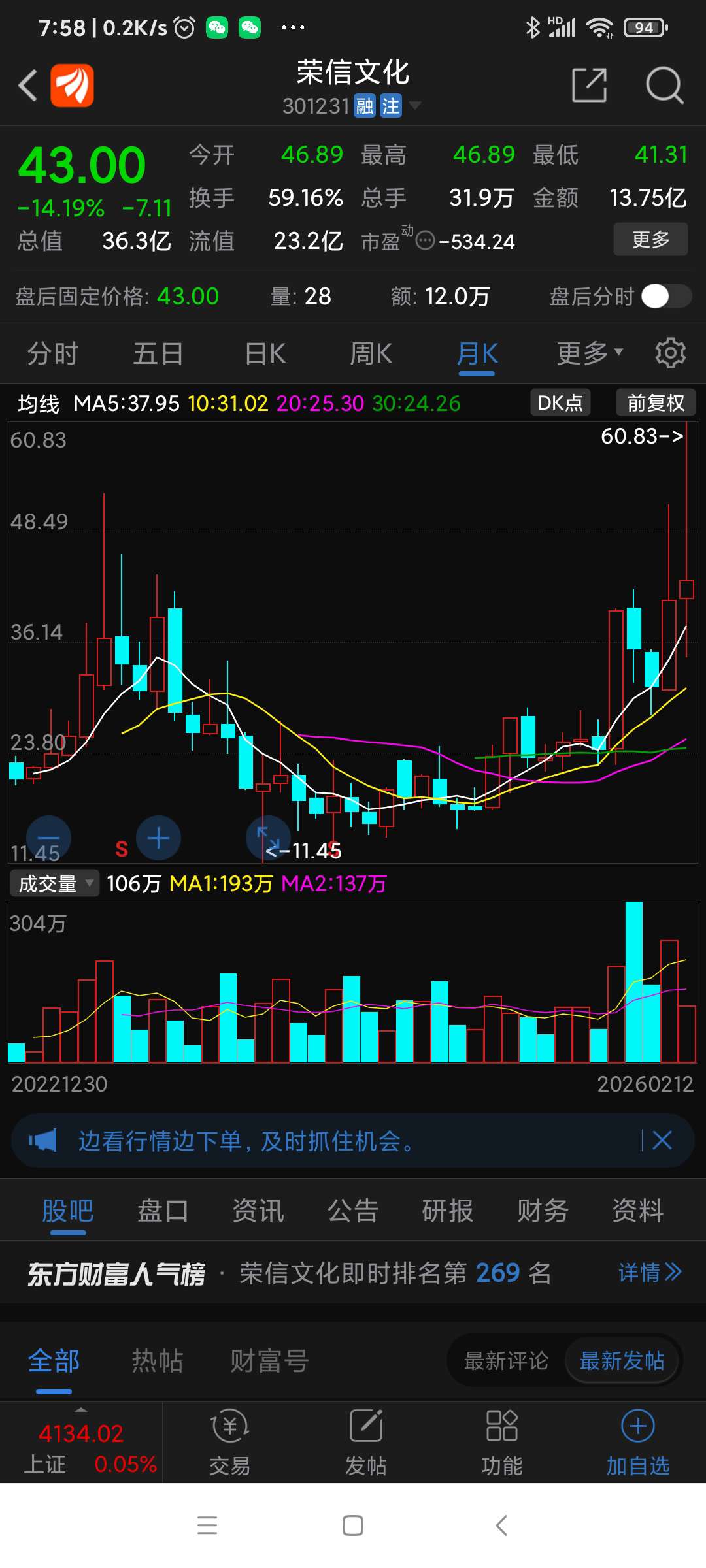
Task: Open 资料 profile tab
Action: [638, 1211]
